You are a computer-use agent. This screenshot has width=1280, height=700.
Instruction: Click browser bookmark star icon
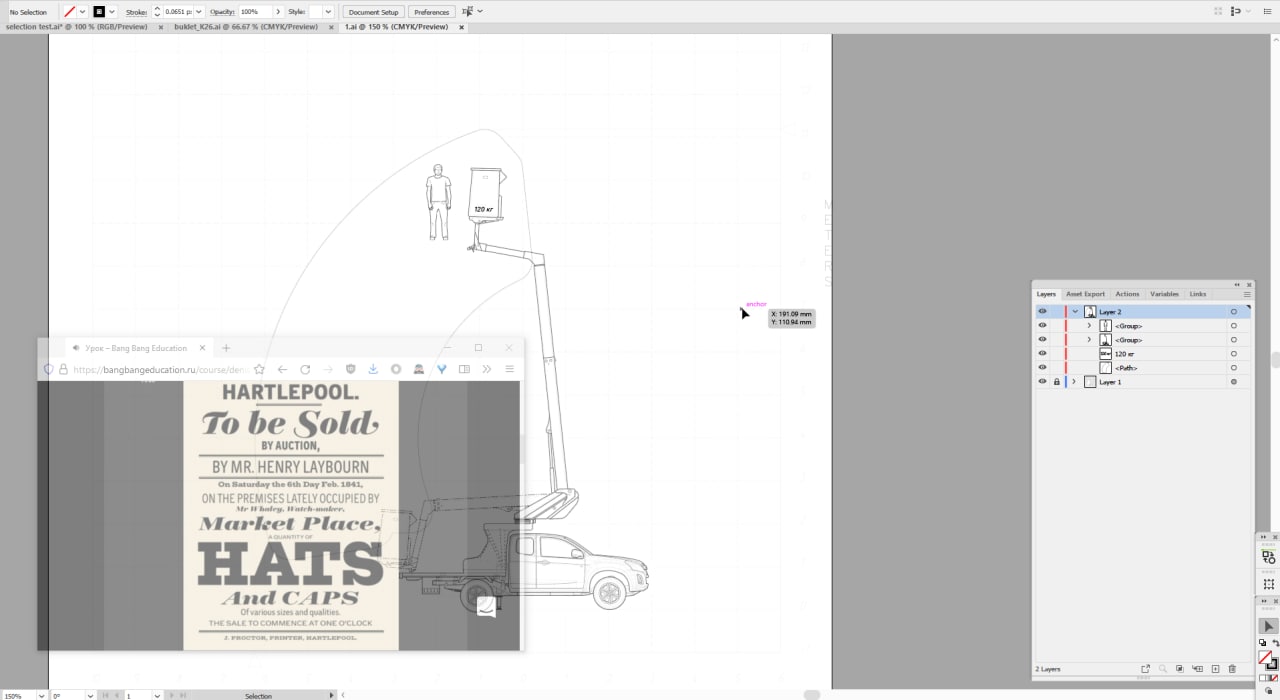pos(259,369)
